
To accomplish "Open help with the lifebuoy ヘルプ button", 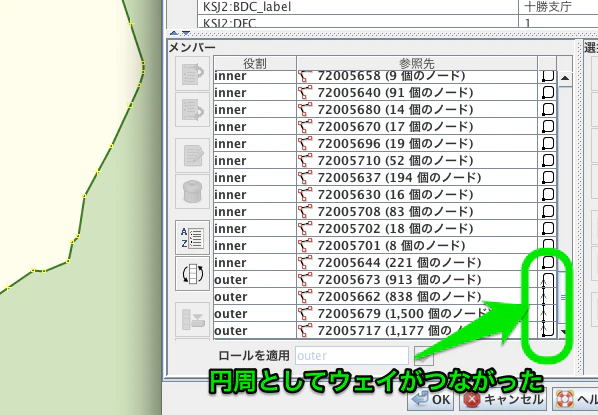I will pos(575,399).
